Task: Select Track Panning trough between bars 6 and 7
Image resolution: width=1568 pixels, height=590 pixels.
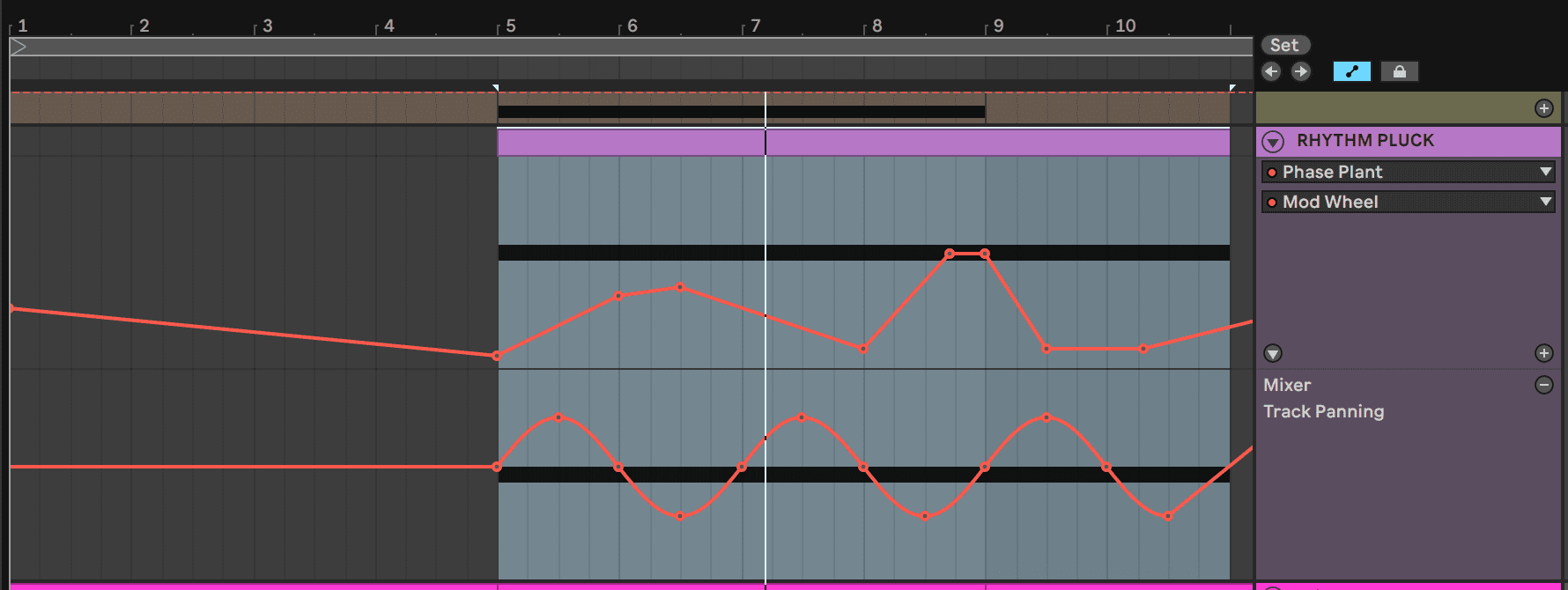Action: pos(680,516)
